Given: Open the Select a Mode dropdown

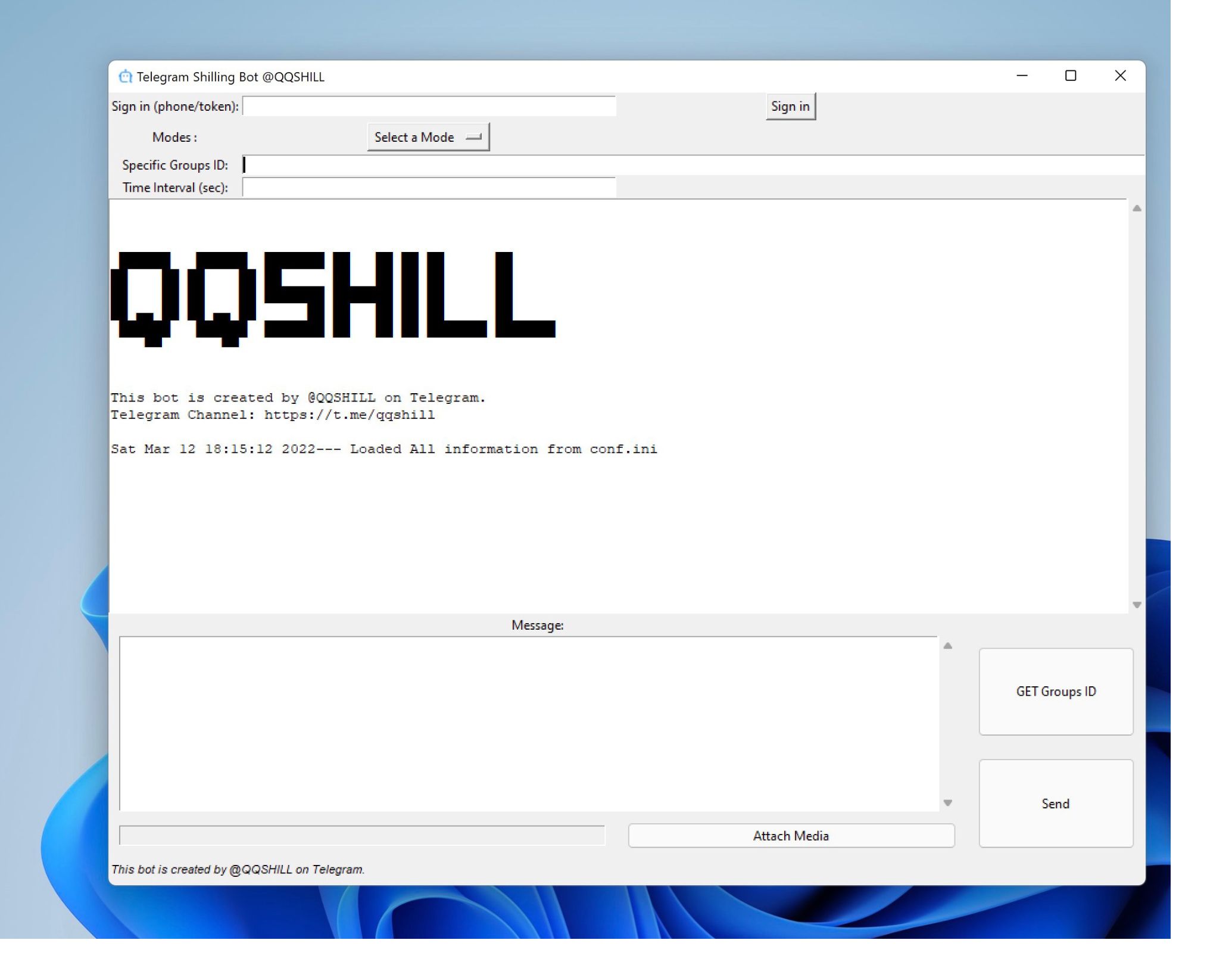Looking at the screenshot, I should click(428, 137).
